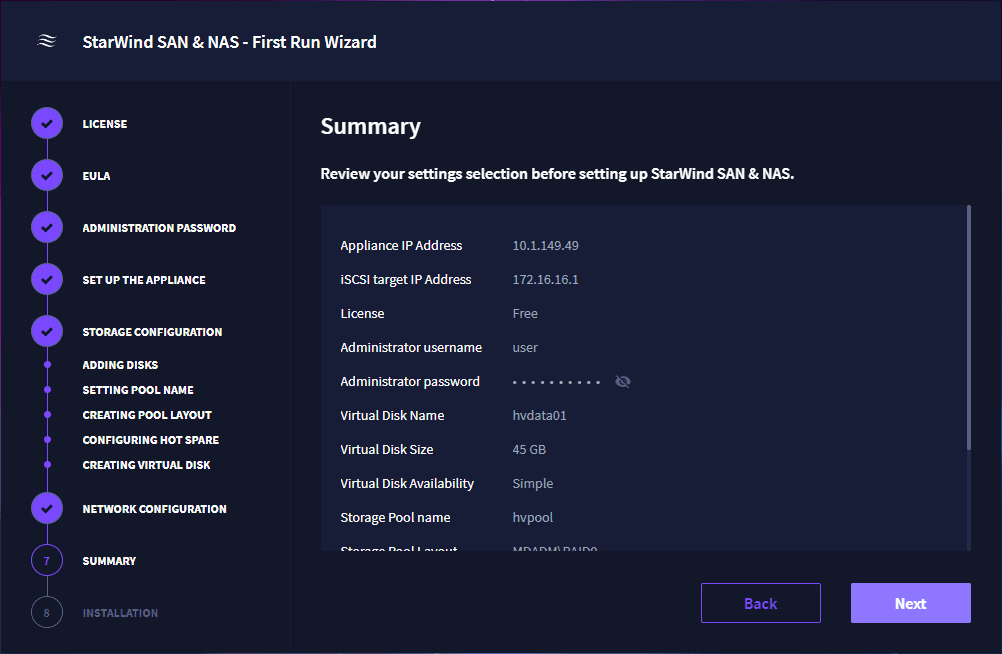Image resolution: width=1002 pixels, height=654 pixels.
Task: Open the Storage Configuration step
Action: 152,332
